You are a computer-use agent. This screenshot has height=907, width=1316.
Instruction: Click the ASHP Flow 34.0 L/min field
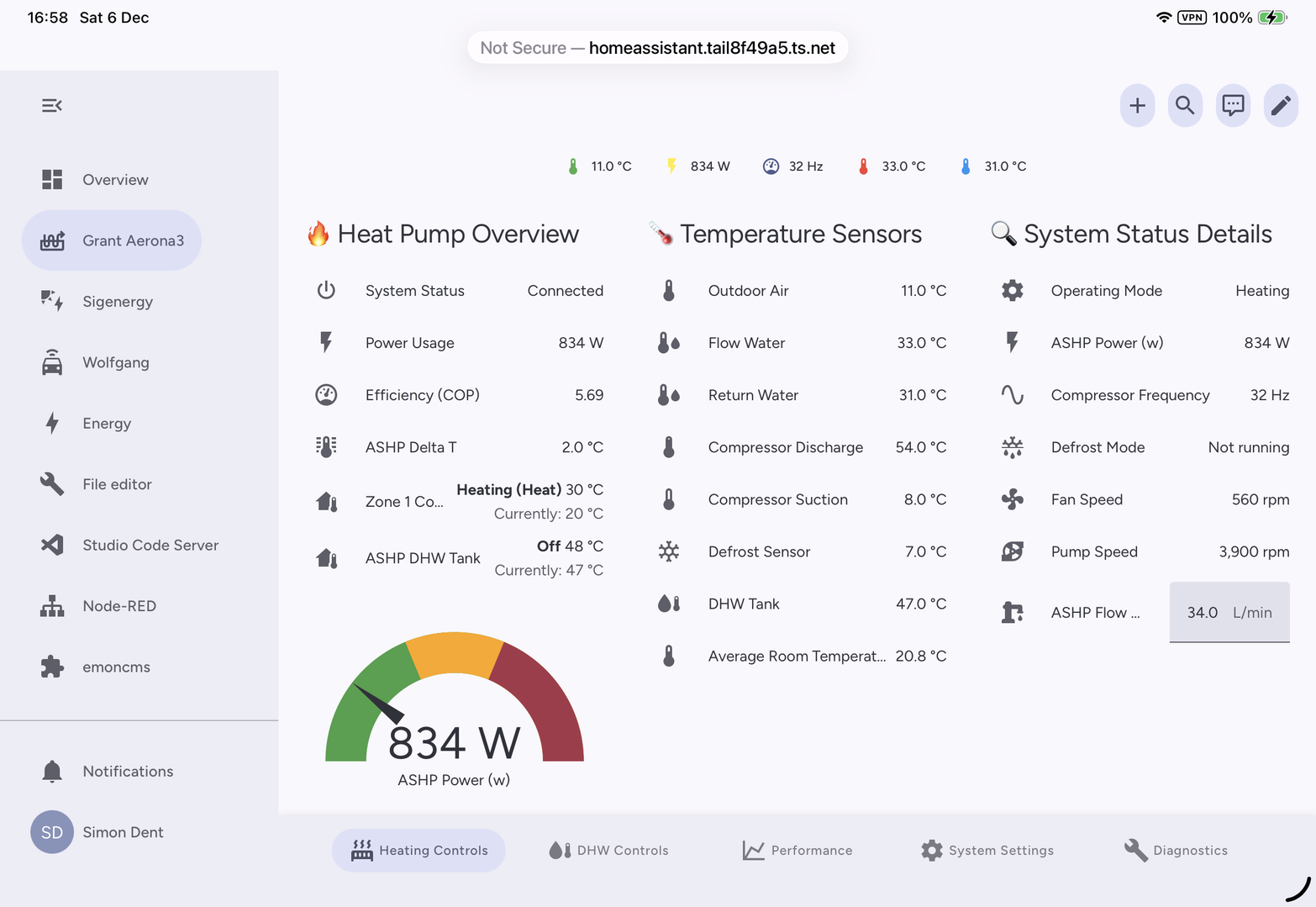click(x=1229, y=613)
